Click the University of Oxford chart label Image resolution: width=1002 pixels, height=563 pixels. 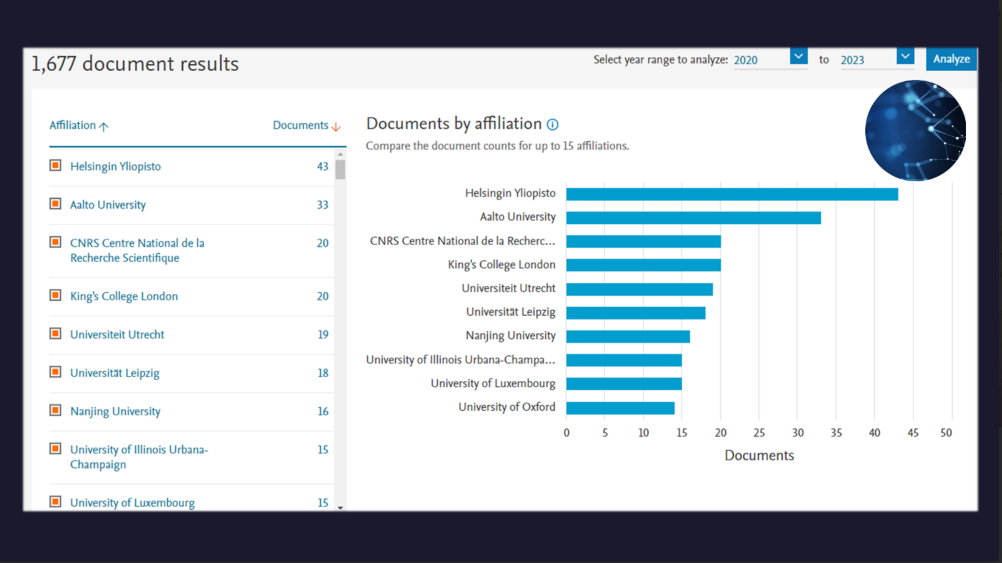(507, 407)
